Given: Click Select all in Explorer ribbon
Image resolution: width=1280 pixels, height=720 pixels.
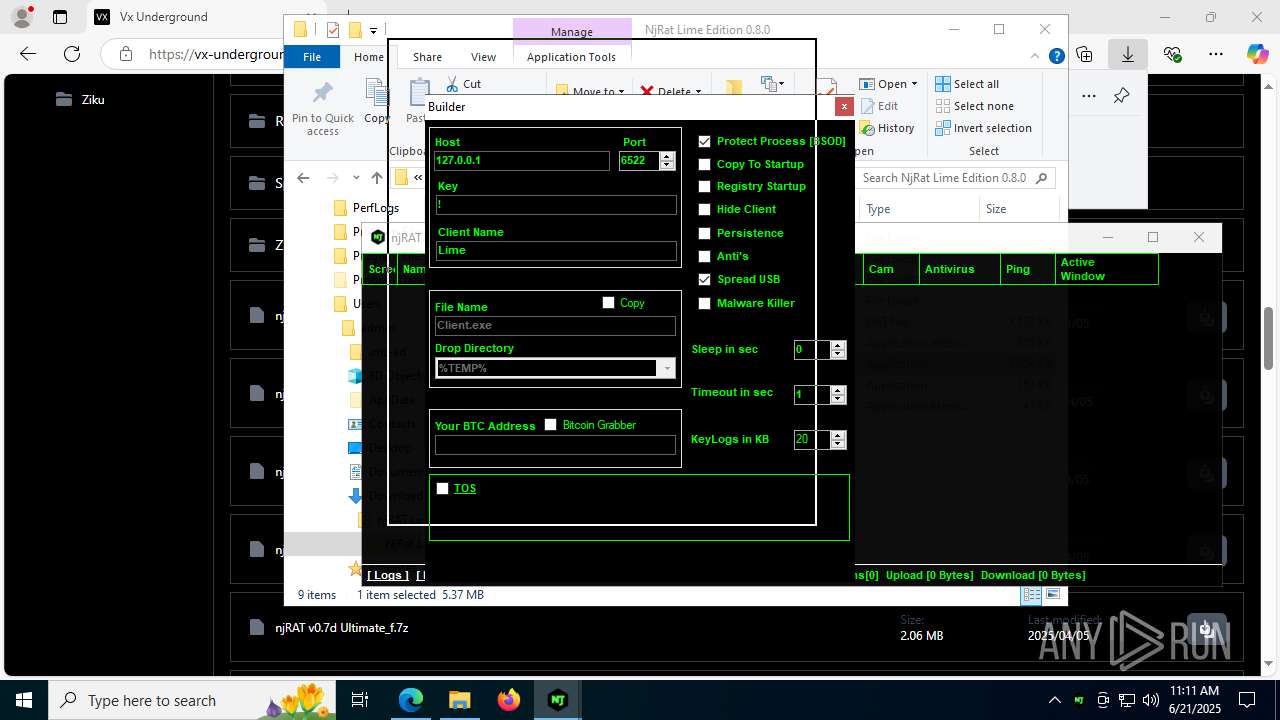Looking at the screenshot, I should 967,84.
